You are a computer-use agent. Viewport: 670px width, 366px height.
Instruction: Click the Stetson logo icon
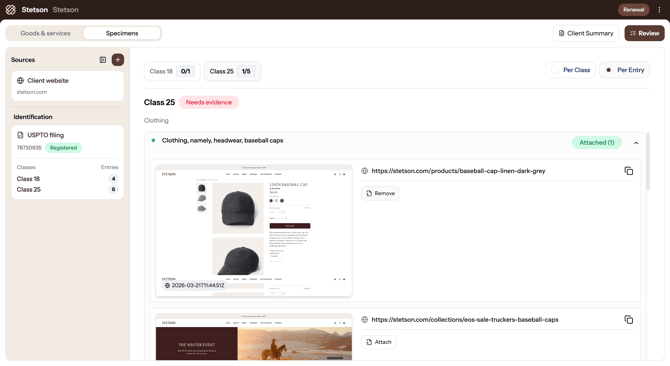[11, 9]
